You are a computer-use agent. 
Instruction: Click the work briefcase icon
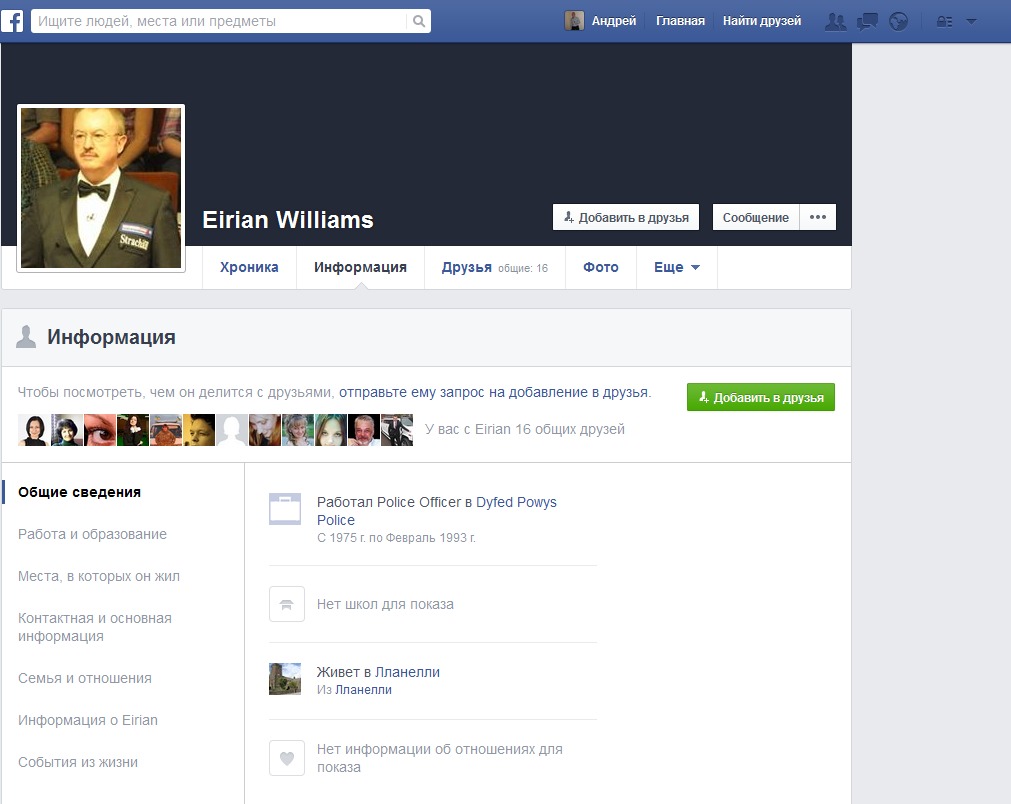(285, 509)
